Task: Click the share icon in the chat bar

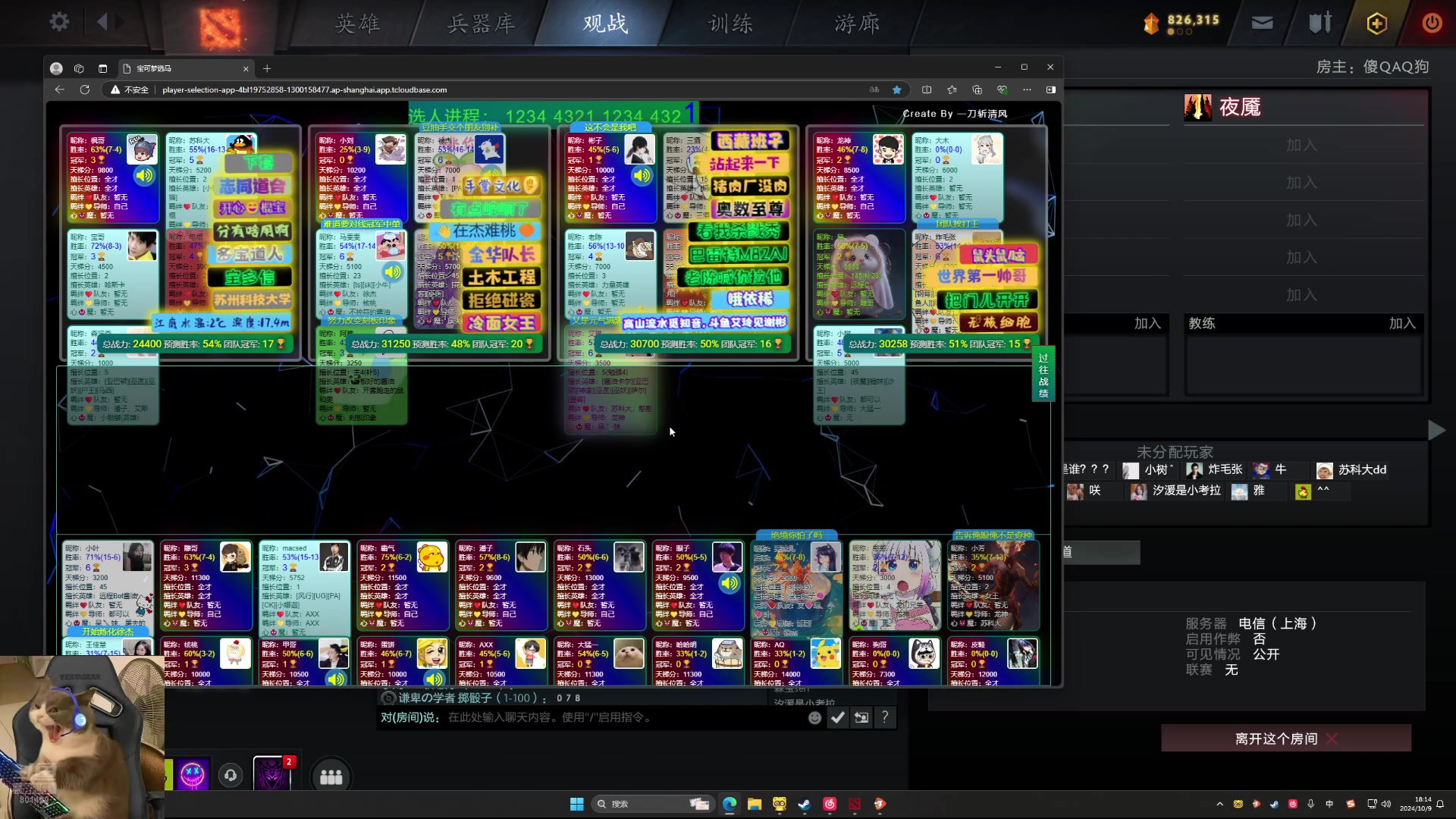Action: point(861,717)
